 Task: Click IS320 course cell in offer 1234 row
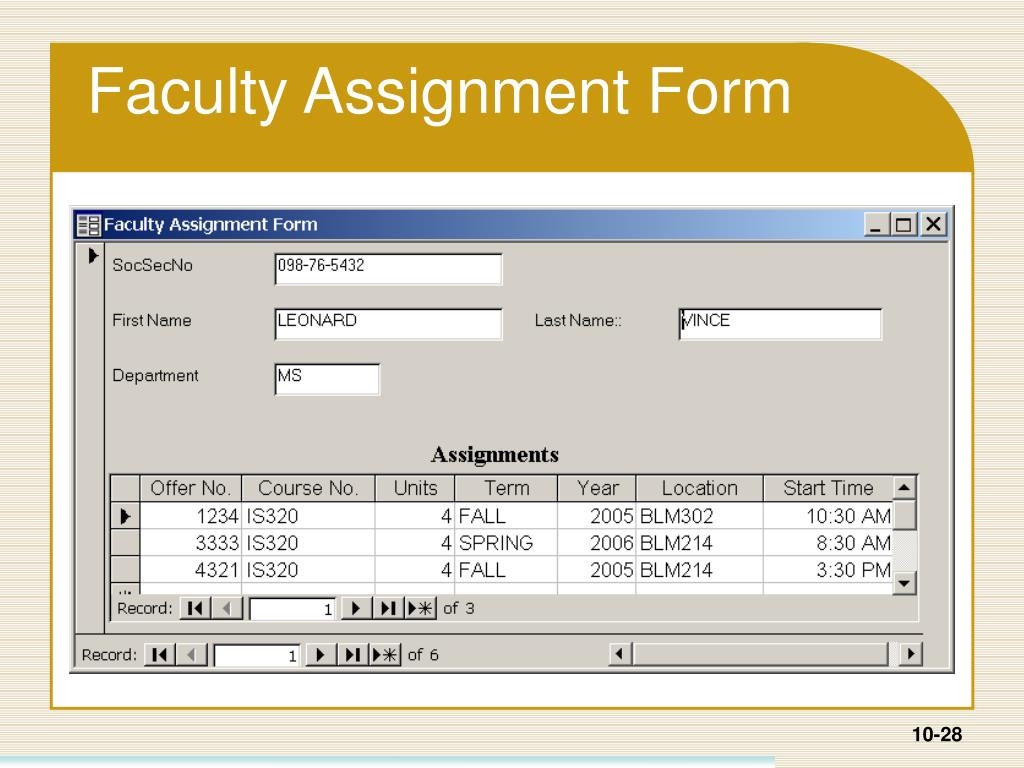click(x=308, y=517)
